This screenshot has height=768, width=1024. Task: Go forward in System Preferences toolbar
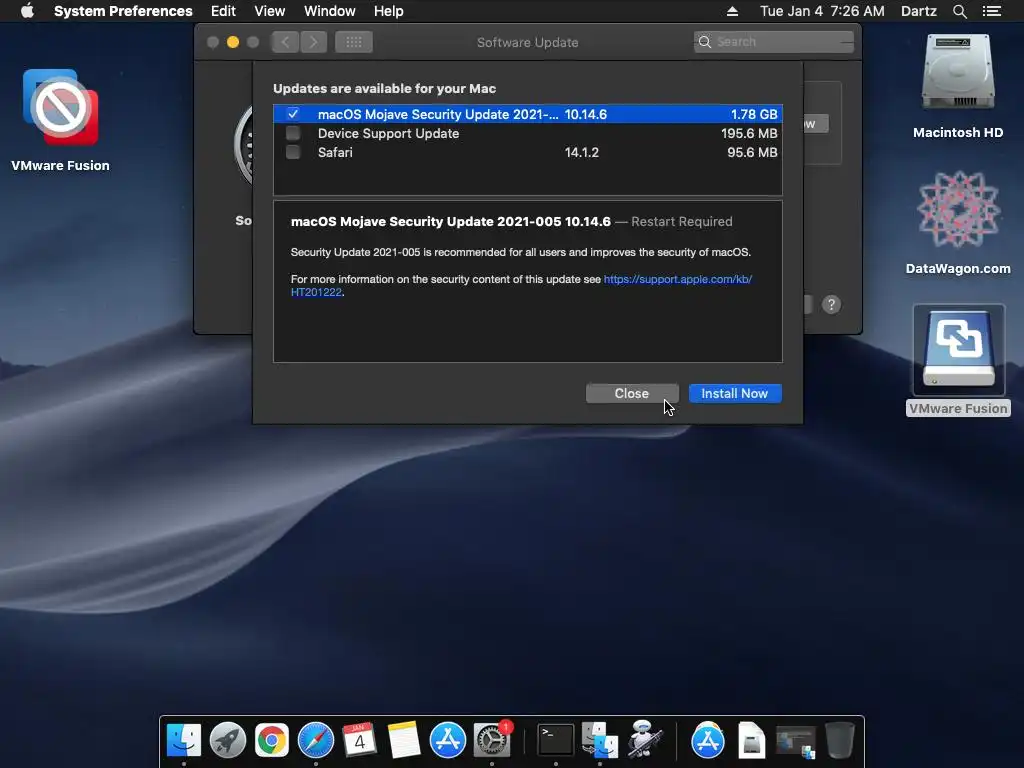tap(313, 42)
